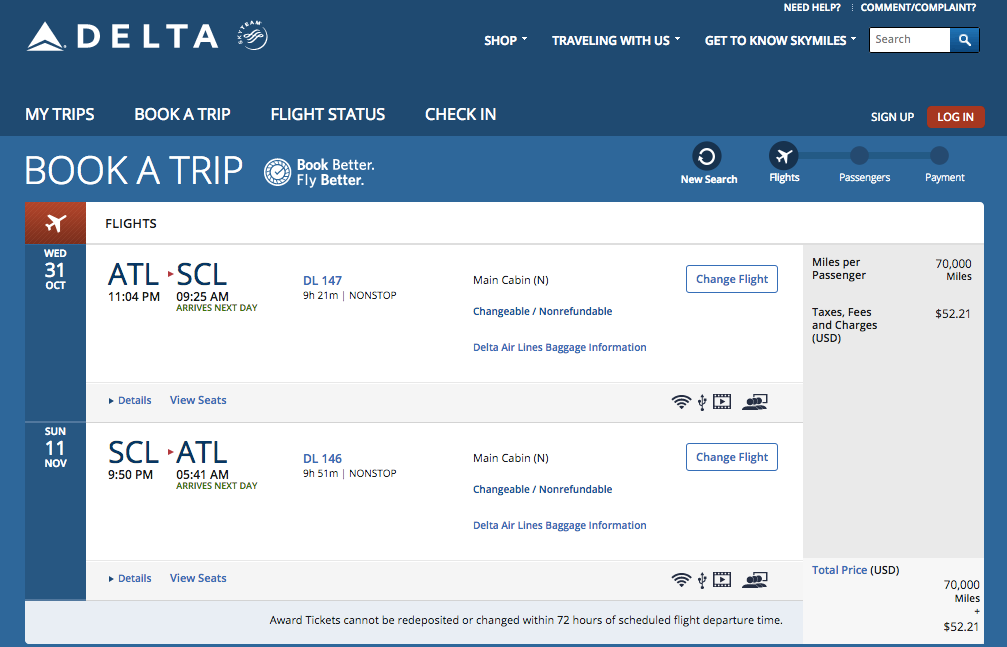The width and height of the screenshot is (1007, 647).
Task: Click the Delta logo
Action: tap(122, 37)
